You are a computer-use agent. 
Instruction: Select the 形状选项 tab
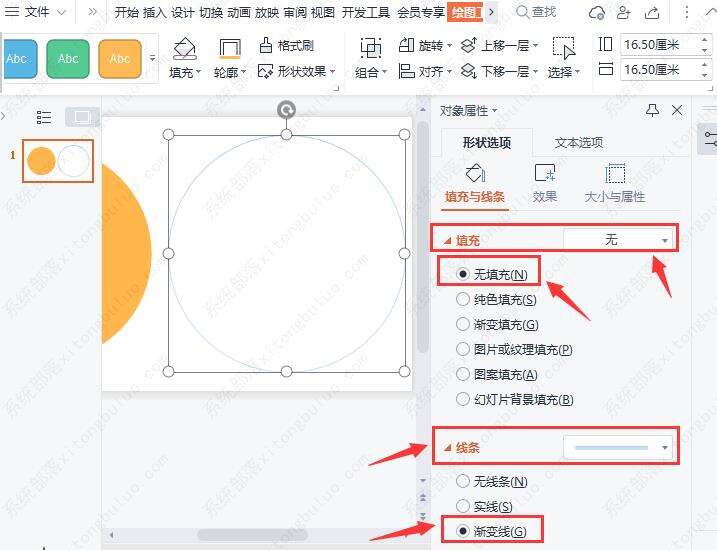[487, 143]
